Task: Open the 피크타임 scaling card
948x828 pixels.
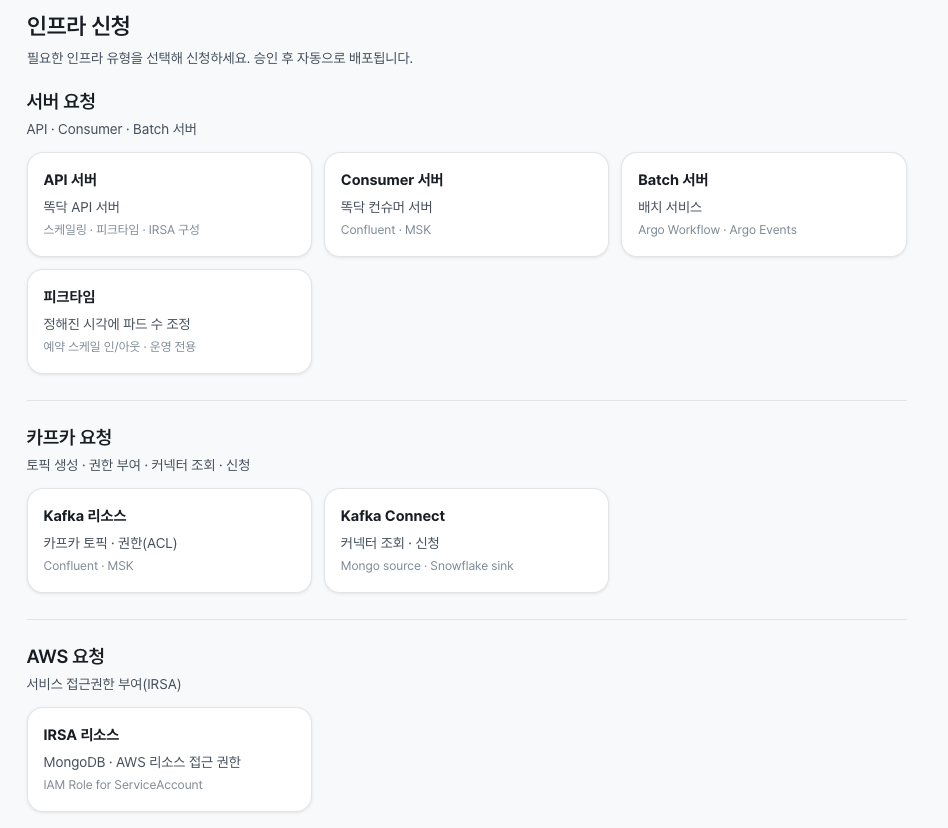Action: (169, 322)
